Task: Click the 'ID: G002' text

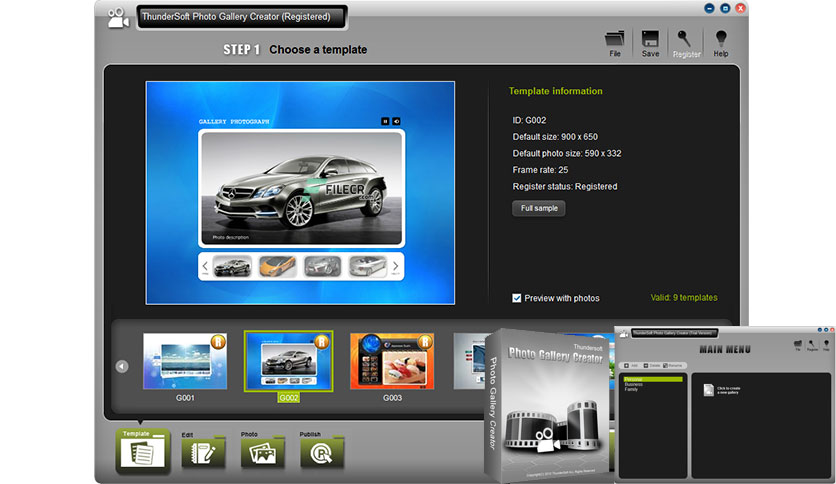Action: coord(529,120)
